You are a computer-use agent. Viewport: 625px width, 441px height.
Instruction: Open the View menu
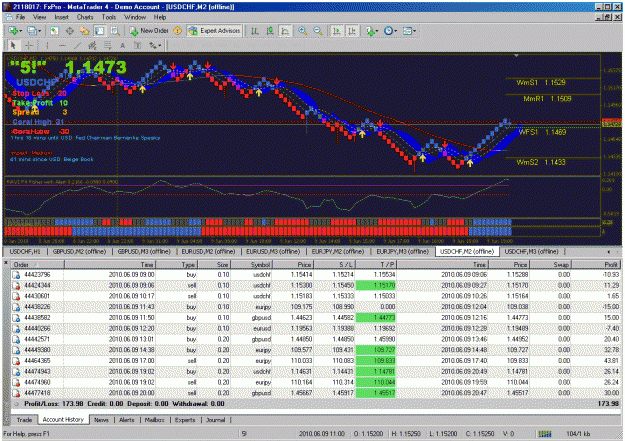click(39, 17)
